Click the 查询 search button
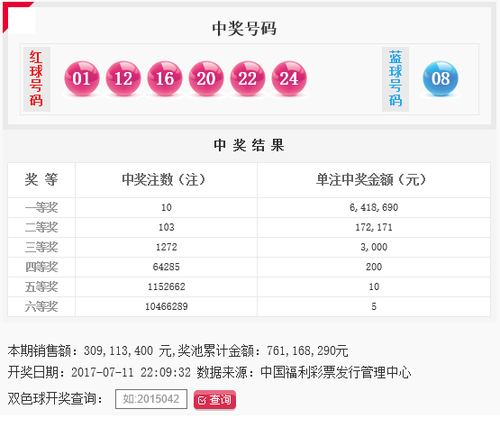Viewport: 500px width, 427px height. point(215,400)
